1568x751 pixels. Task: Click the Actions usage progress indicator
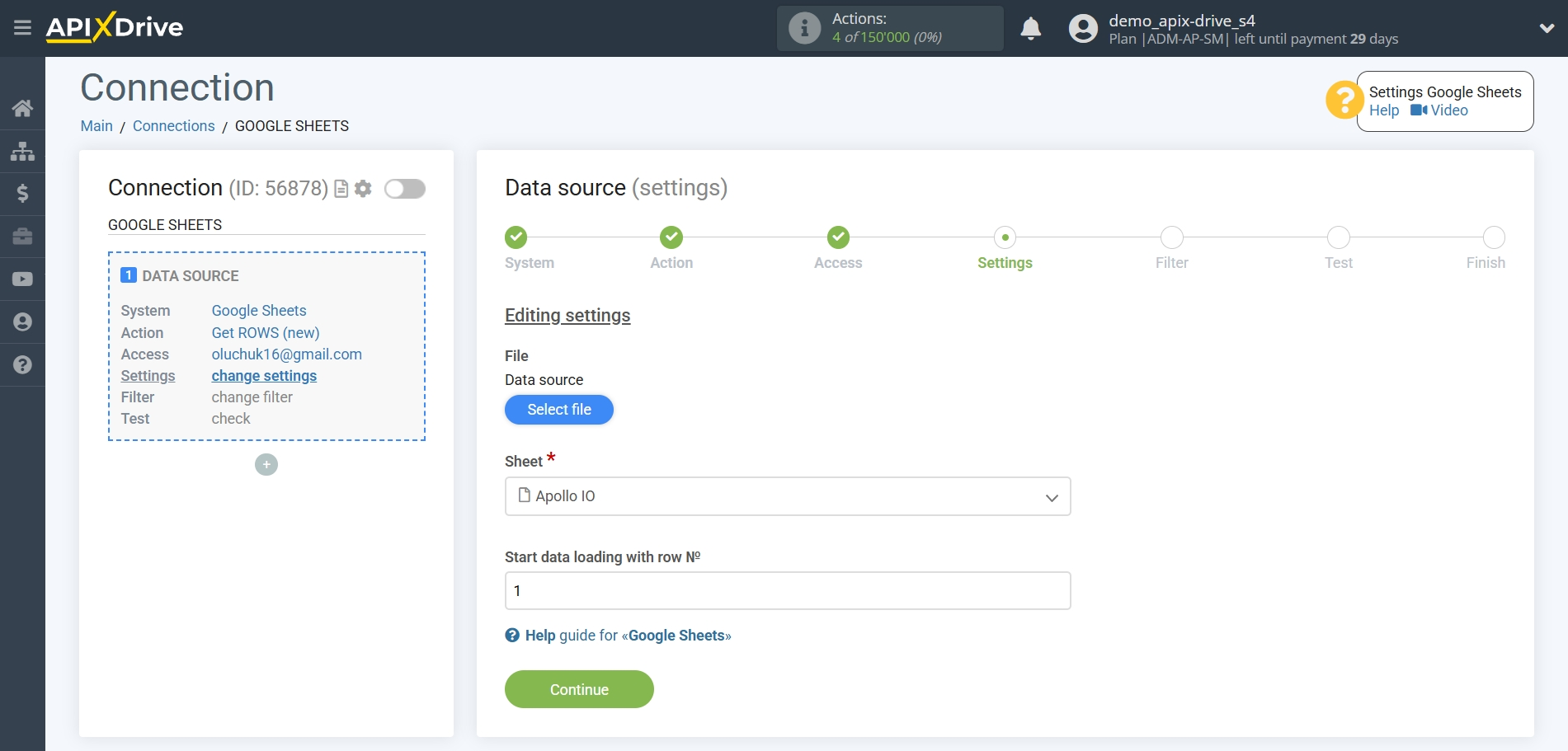[x=890, y=27]
